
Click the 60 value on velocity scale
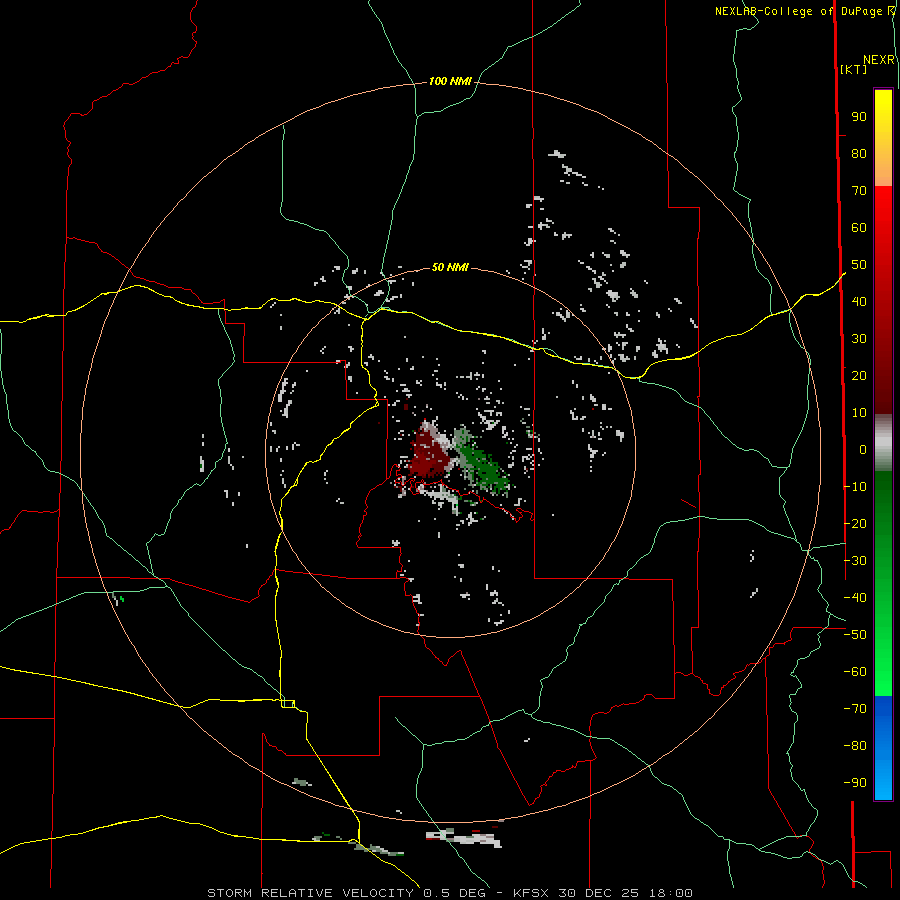pos(859,227)
